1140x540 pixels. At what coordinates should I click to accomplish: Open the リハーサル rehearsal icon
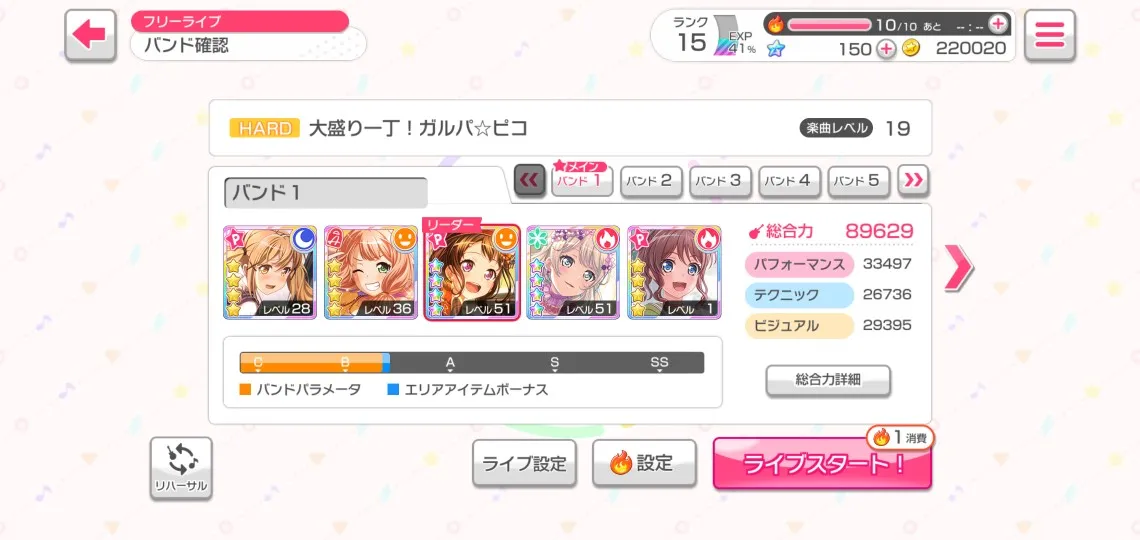181,468
